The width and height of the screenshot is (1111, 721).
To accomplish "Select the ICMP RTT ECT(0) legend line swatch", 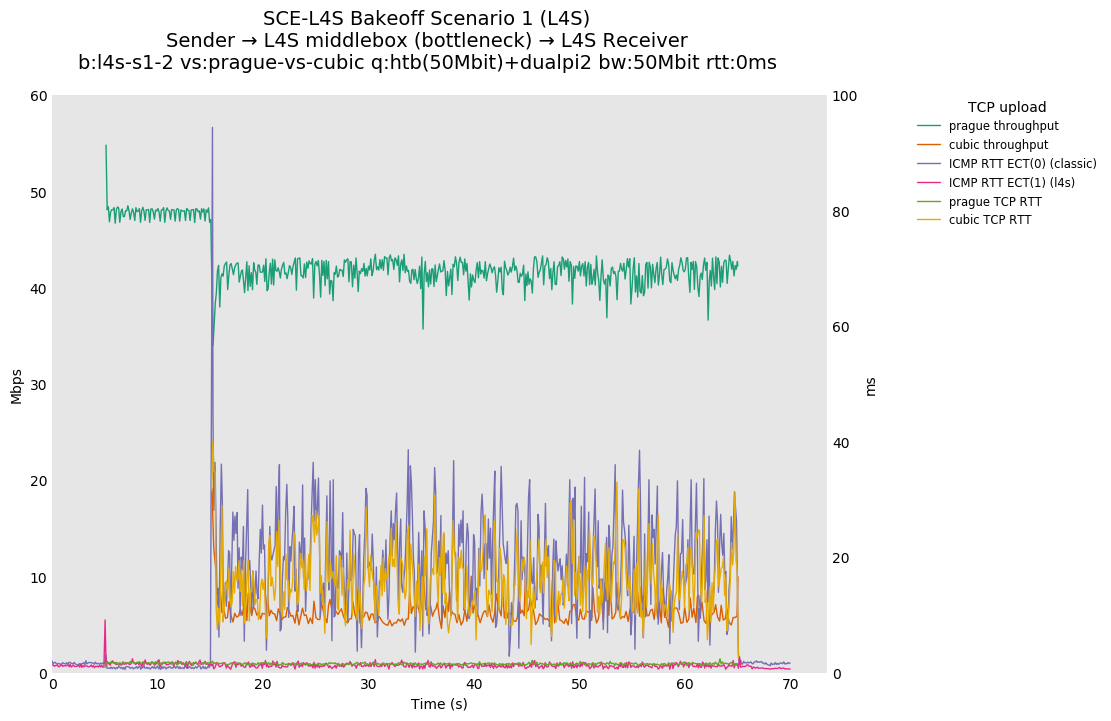I will (929, 164).
